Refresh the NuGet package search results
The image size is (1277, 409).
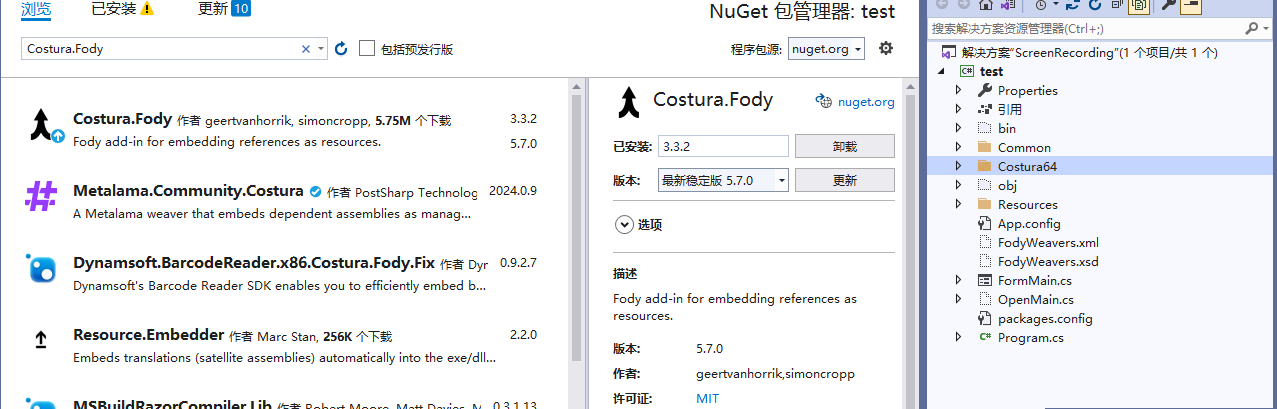tap(341, 48)
